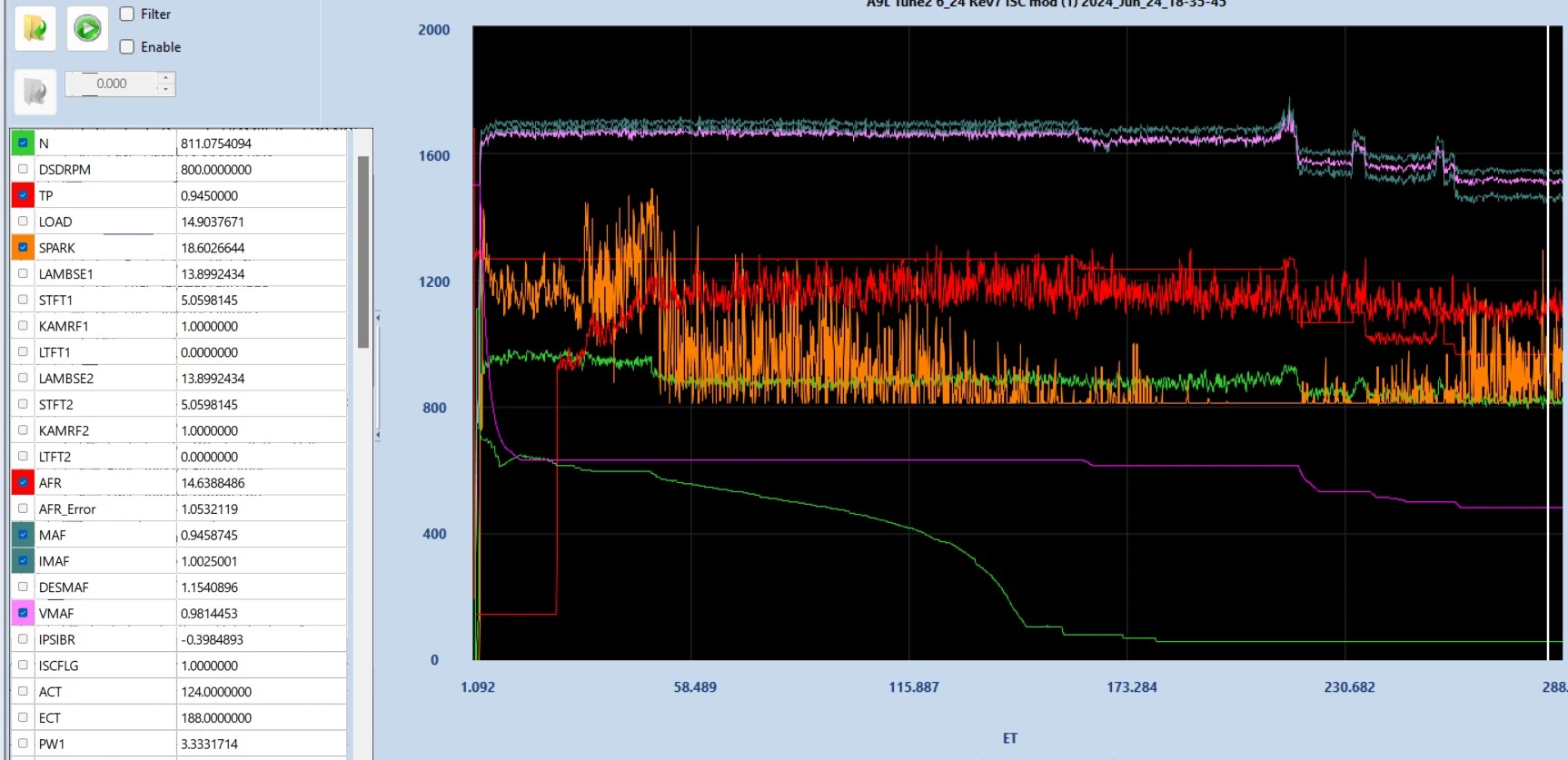Check the LOAD channel box
The width and height of the screenshot is (1568, 760).
(23, 221)
